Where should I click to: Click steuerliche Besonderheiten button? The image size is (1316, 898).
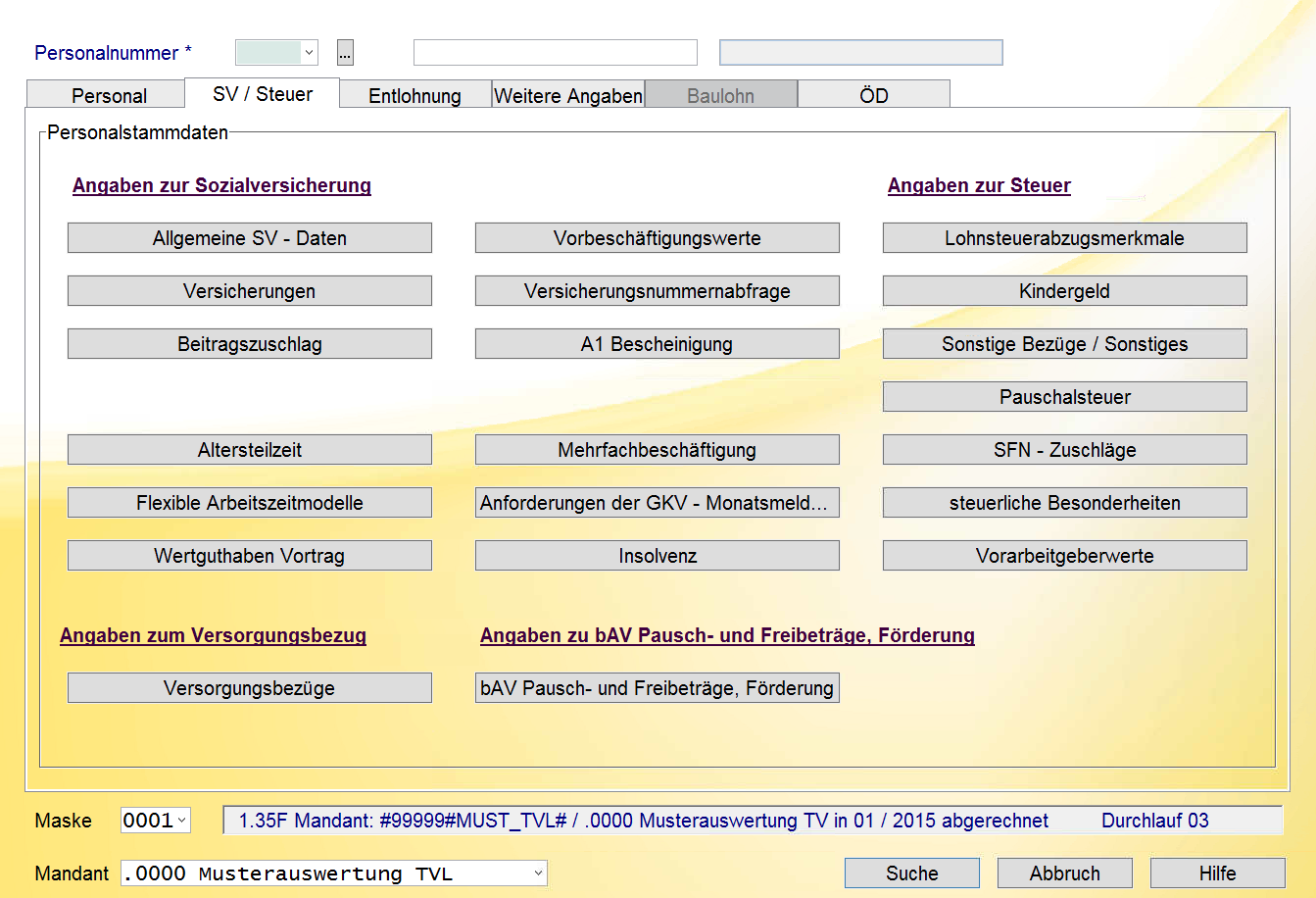coord(1065,503)
